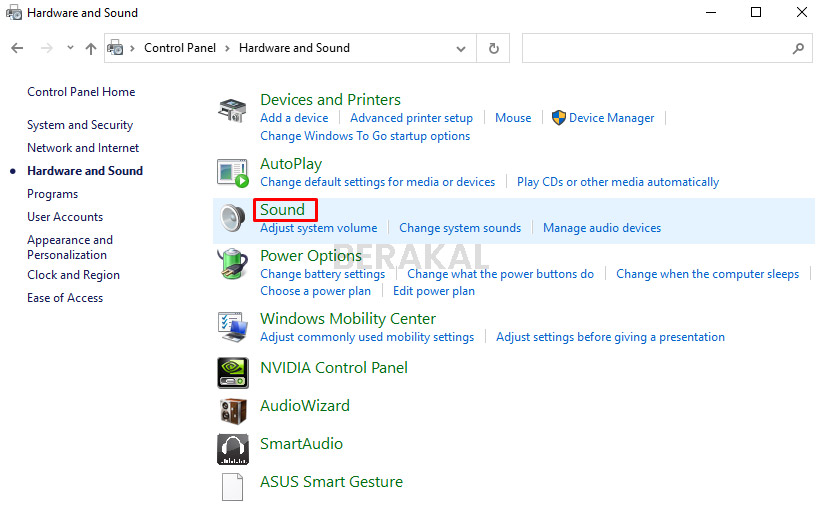The width and height of the screenshot is (823, 514).
Task: Open the Windows Mobility Center icon
Action: coord(232,326)
